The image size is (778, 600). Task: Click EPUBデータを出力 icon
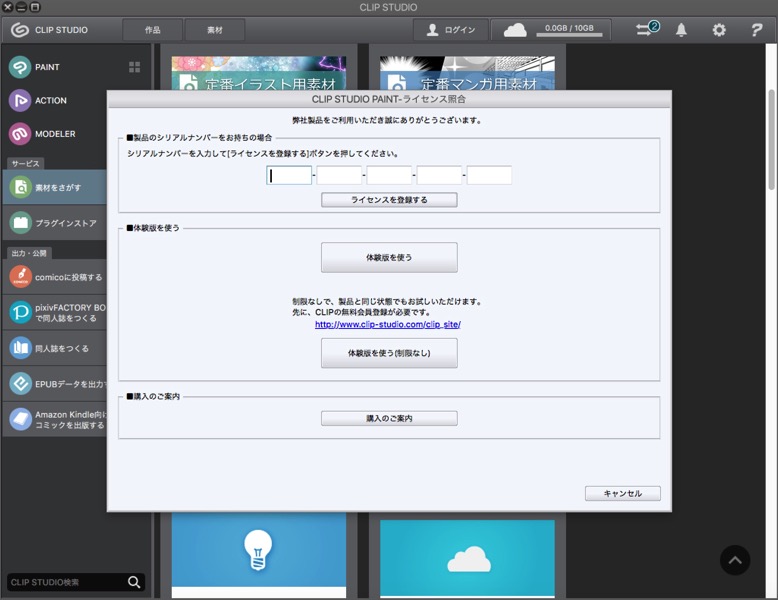click(20, 384)
